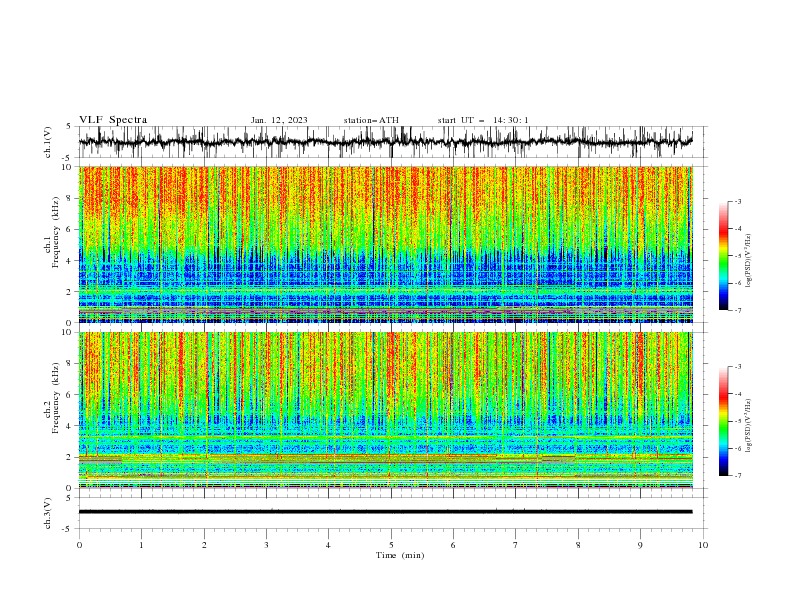
Task: Click the ch.2 spectrogram image
Action: (385, 410)
